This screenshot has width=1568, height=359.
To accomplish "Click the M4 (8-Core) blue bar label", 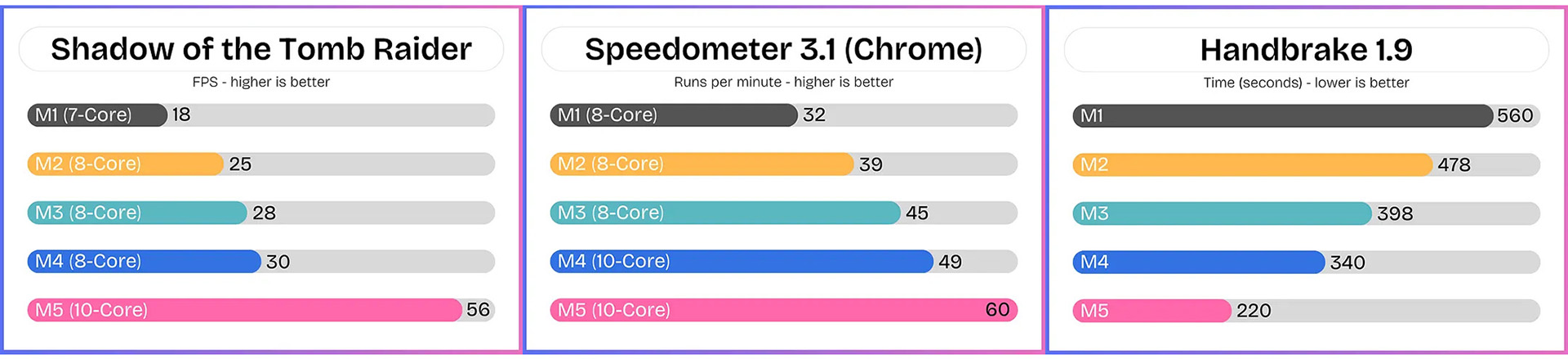I will [x=88, y=262].
